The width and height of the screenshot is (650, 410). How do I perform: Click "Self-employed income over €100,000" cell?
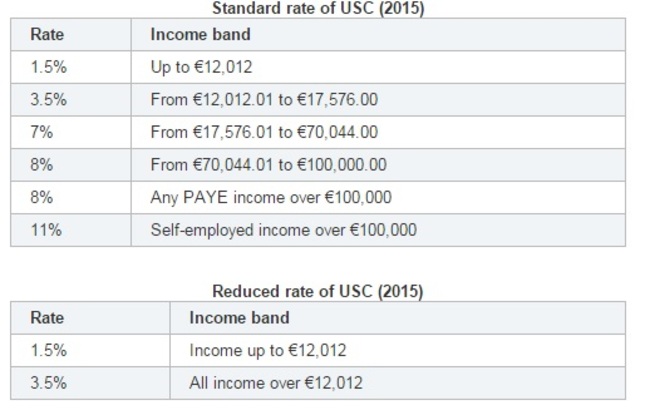[283, 230]
